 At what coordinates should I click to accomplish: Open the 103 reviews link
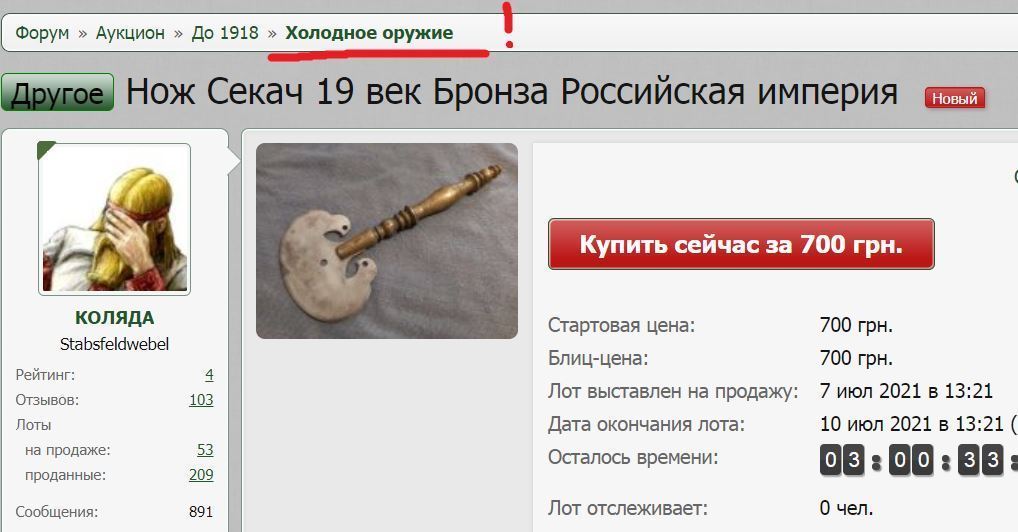(x=201, y=399)
